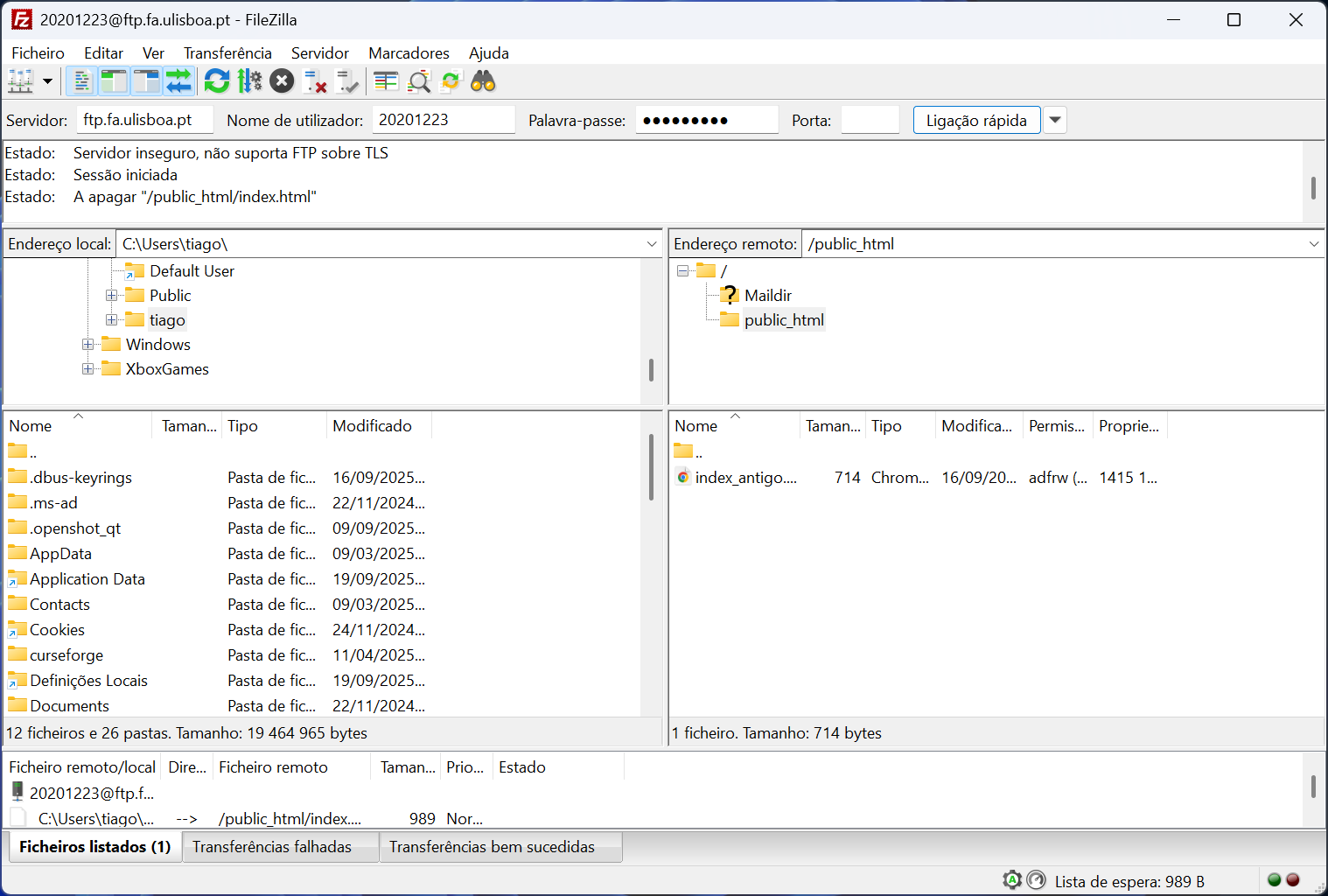Collapse the remote root folder node
The width and height of the screenshot is (1328, 896).
(x=682, y=271)
